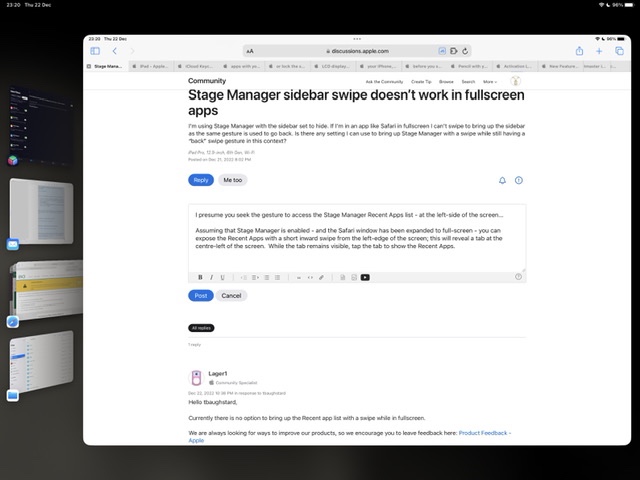Switch to the Pencil with y... tab
Viewport: 640px width, 480px height.
coord(472,66)
